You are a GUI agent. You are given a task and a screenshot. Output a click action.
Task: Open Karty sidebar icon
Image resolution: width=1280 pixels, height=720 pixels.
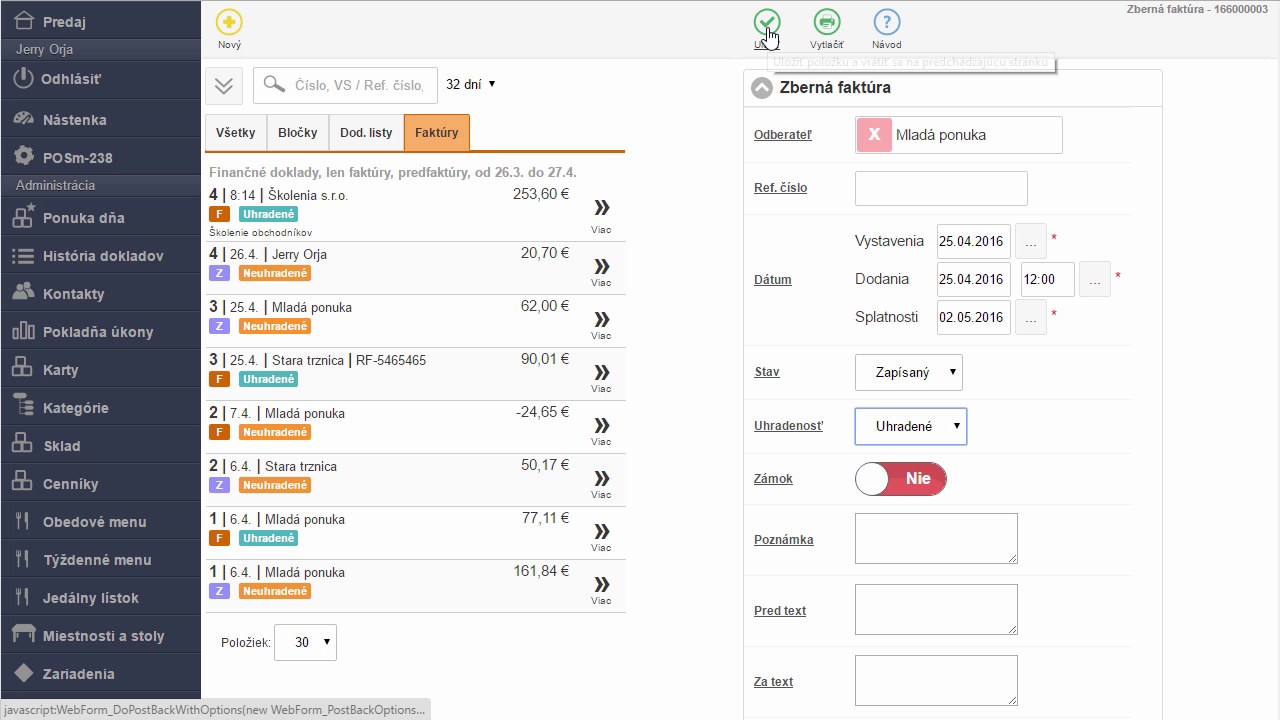(x=23, y=369)
